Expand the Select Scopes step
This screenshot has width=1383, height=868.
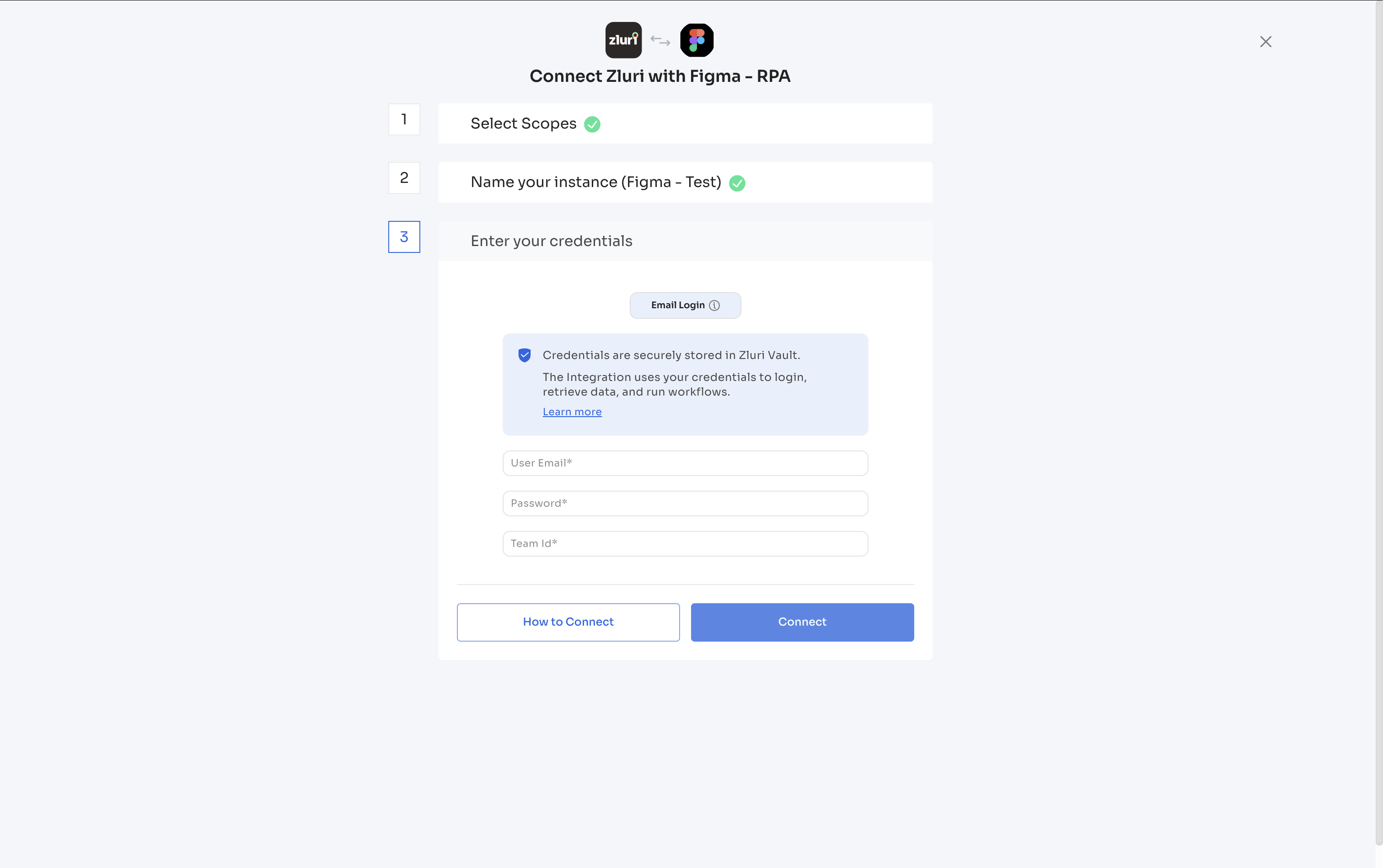point(523,123)
